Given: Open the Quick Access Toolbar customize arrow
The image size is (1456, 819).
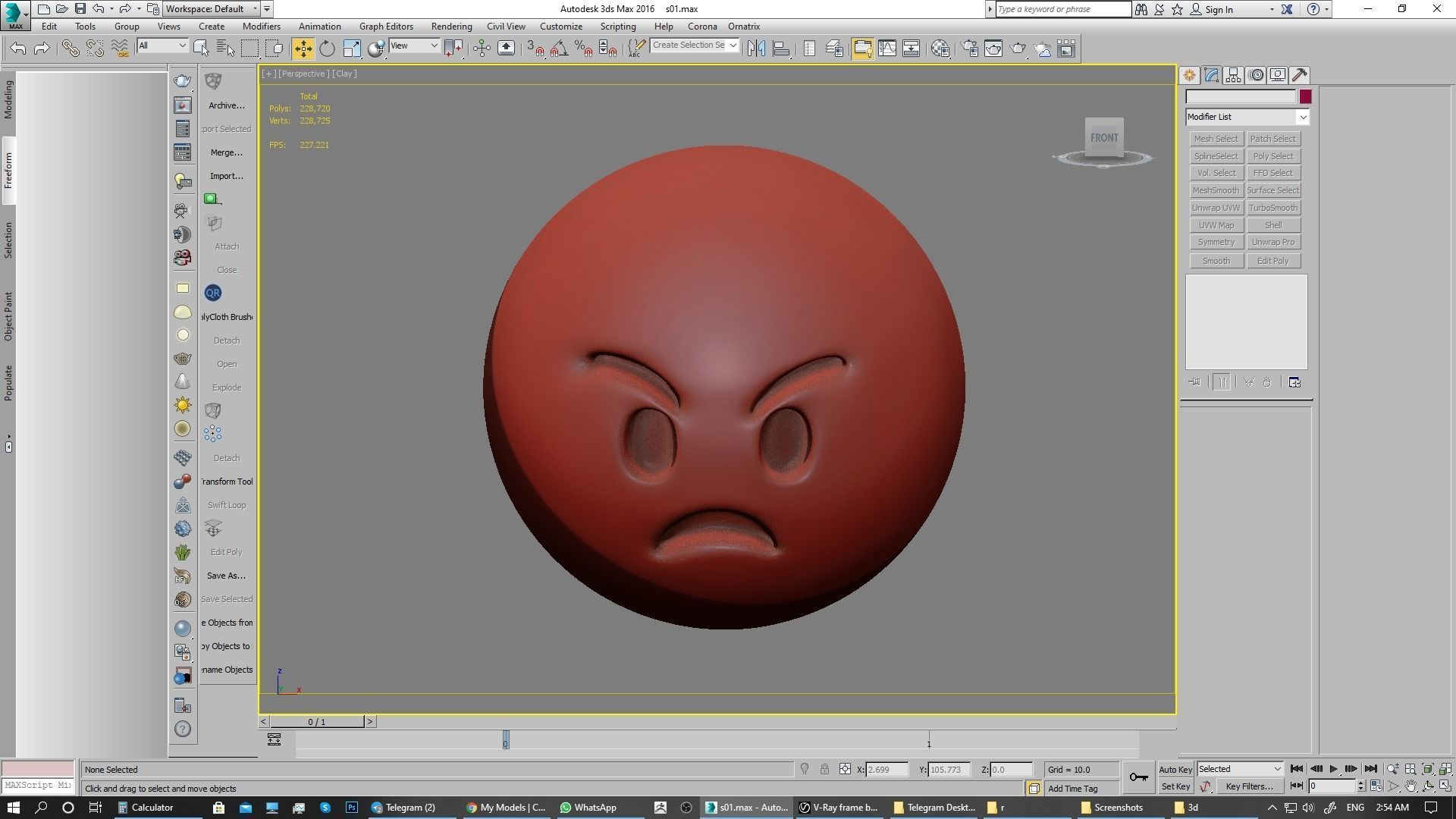Looking at the screenshot, I should click(267, 9).
